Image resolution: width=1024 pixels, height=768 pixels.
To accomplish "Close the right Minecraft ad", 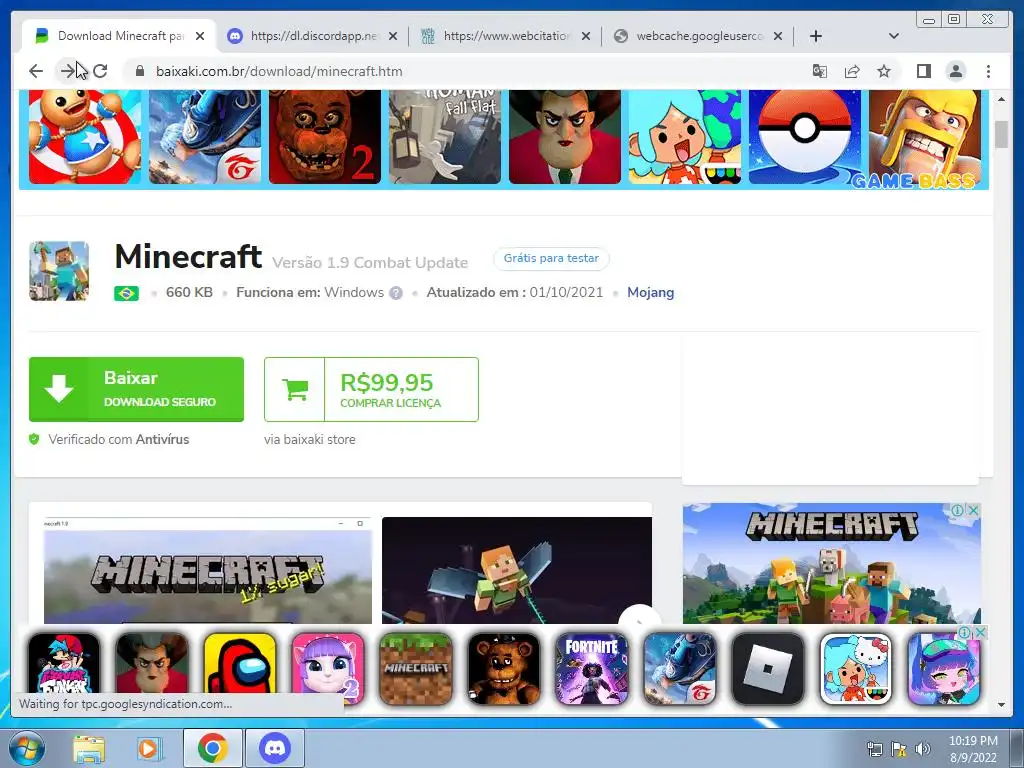I will click(973, 510).
